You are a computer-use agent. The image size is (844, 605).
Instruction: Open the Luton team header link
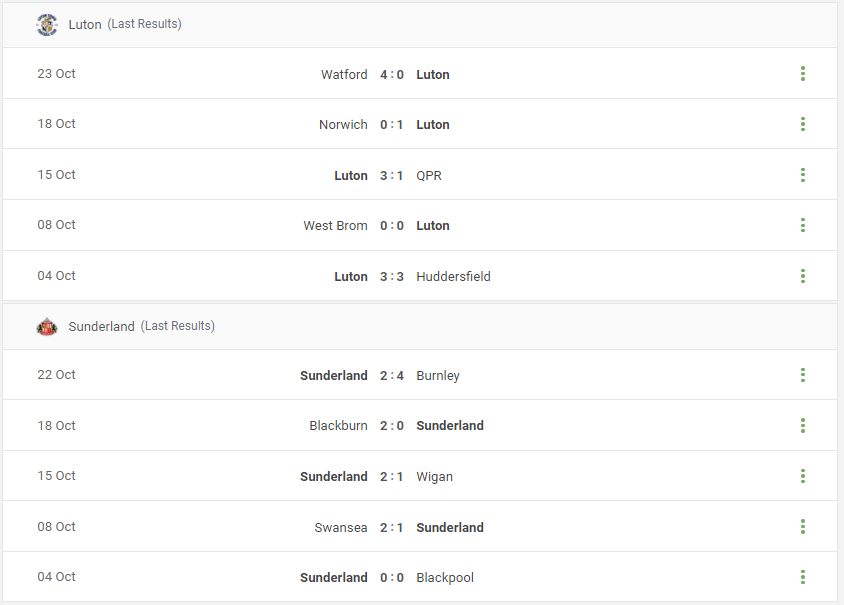tap(85, 25)
